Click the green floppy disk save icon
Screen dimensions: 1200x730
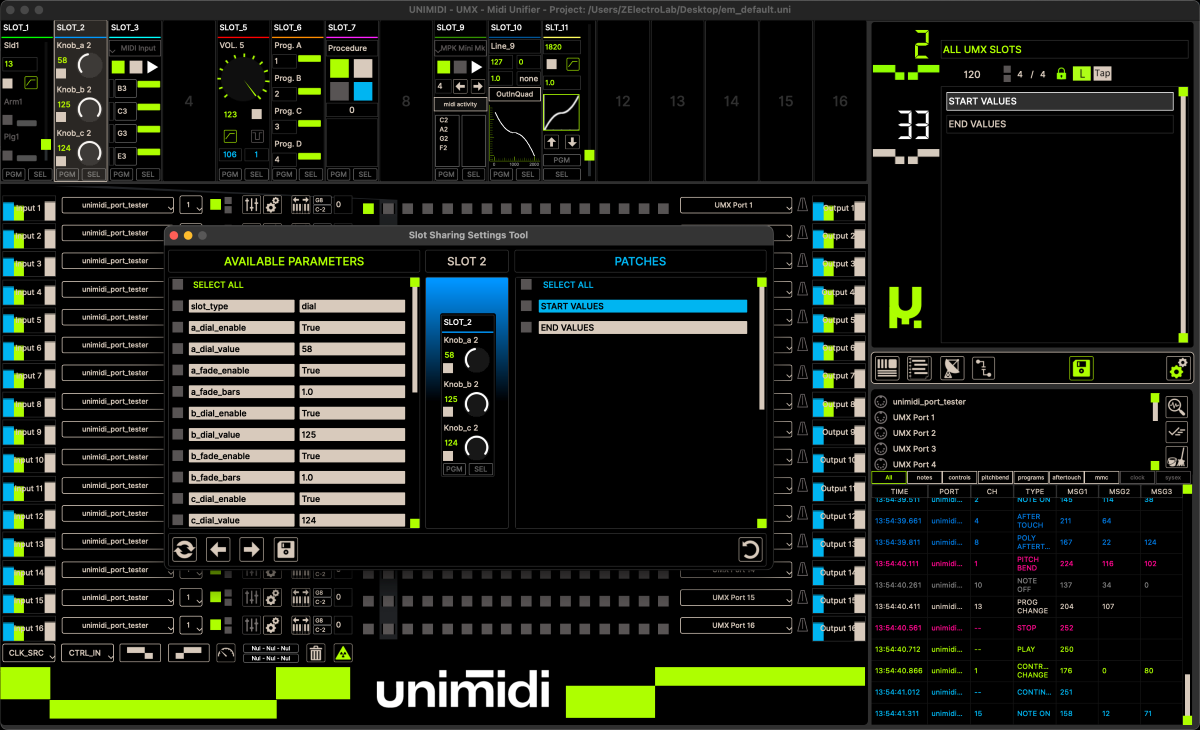(x=1081, y=368)
